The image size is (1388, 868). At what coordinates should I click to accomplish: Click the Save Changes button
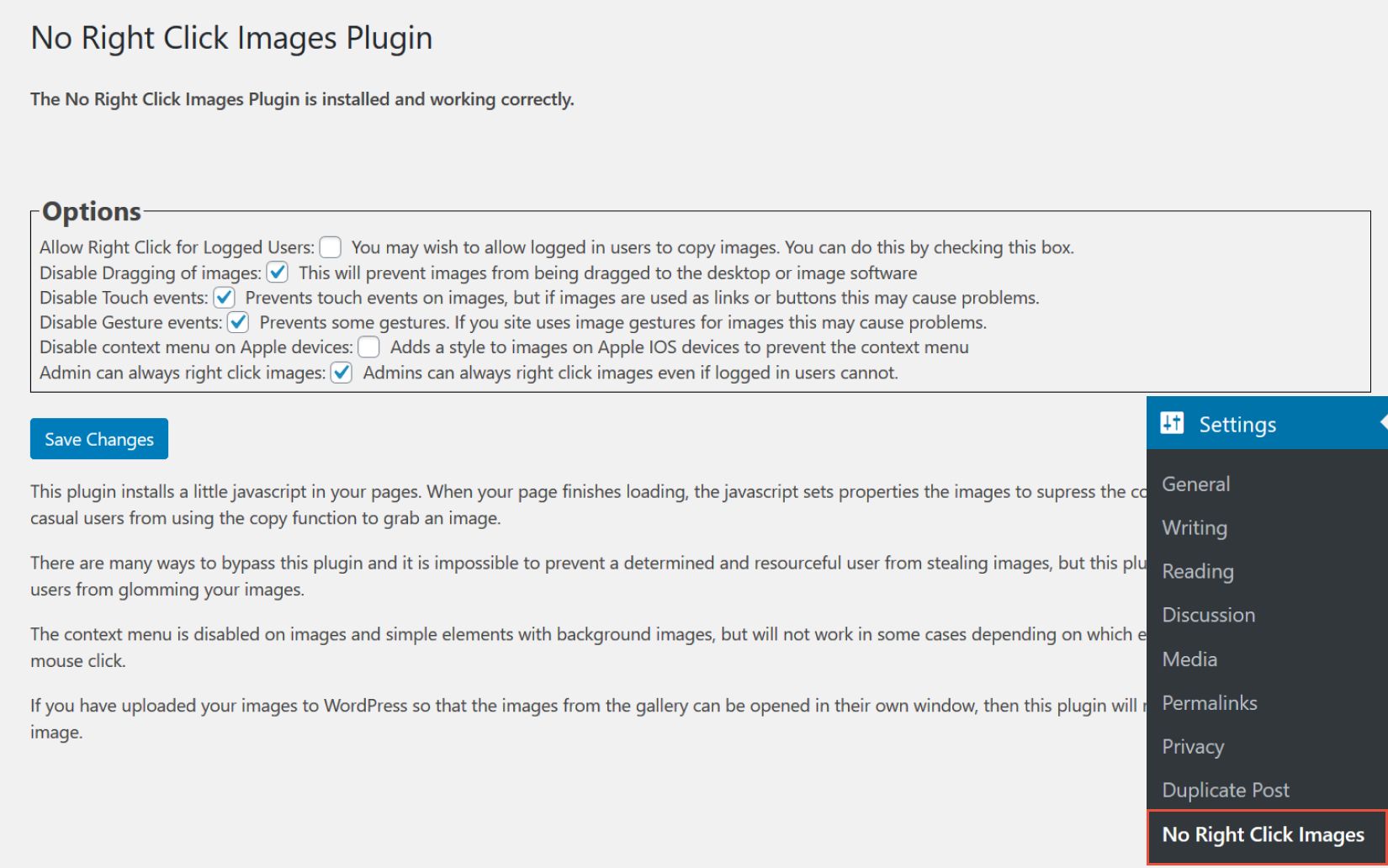click(98, 438)
